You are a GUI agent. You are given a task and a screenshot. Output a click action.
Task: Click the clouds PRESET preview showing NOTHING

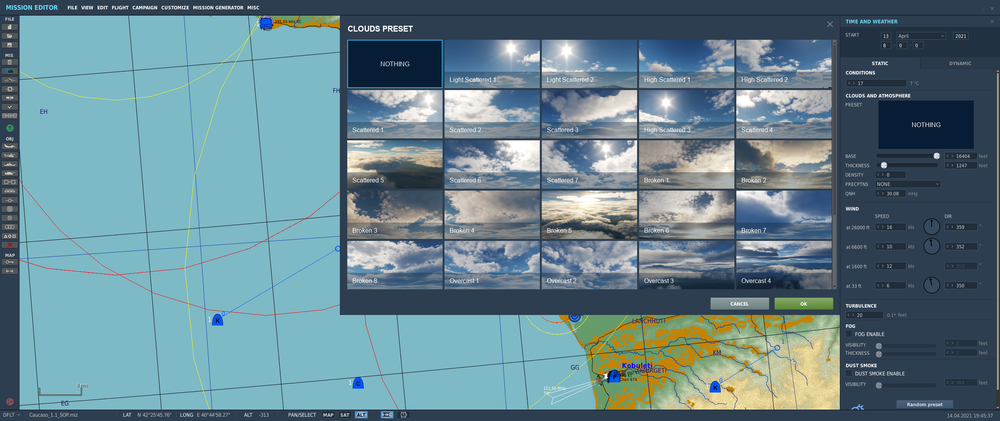click(925, 124)
